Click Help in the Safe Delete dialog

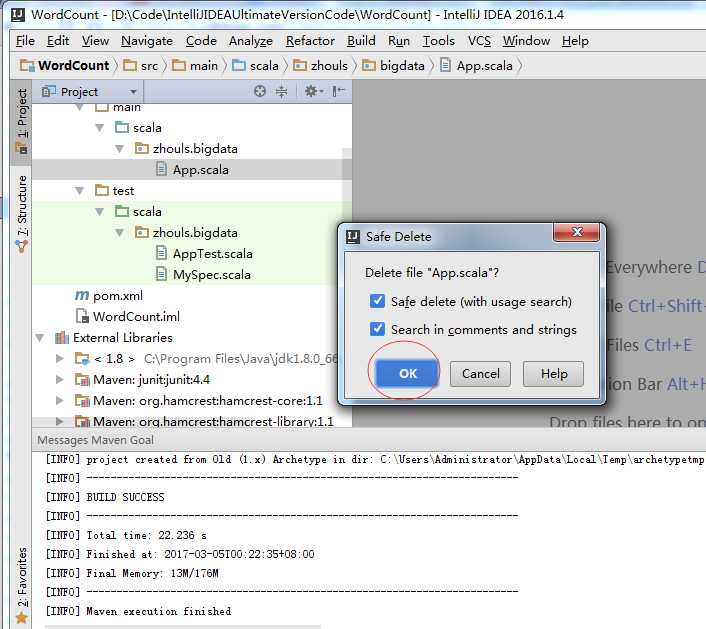[554, 373]
